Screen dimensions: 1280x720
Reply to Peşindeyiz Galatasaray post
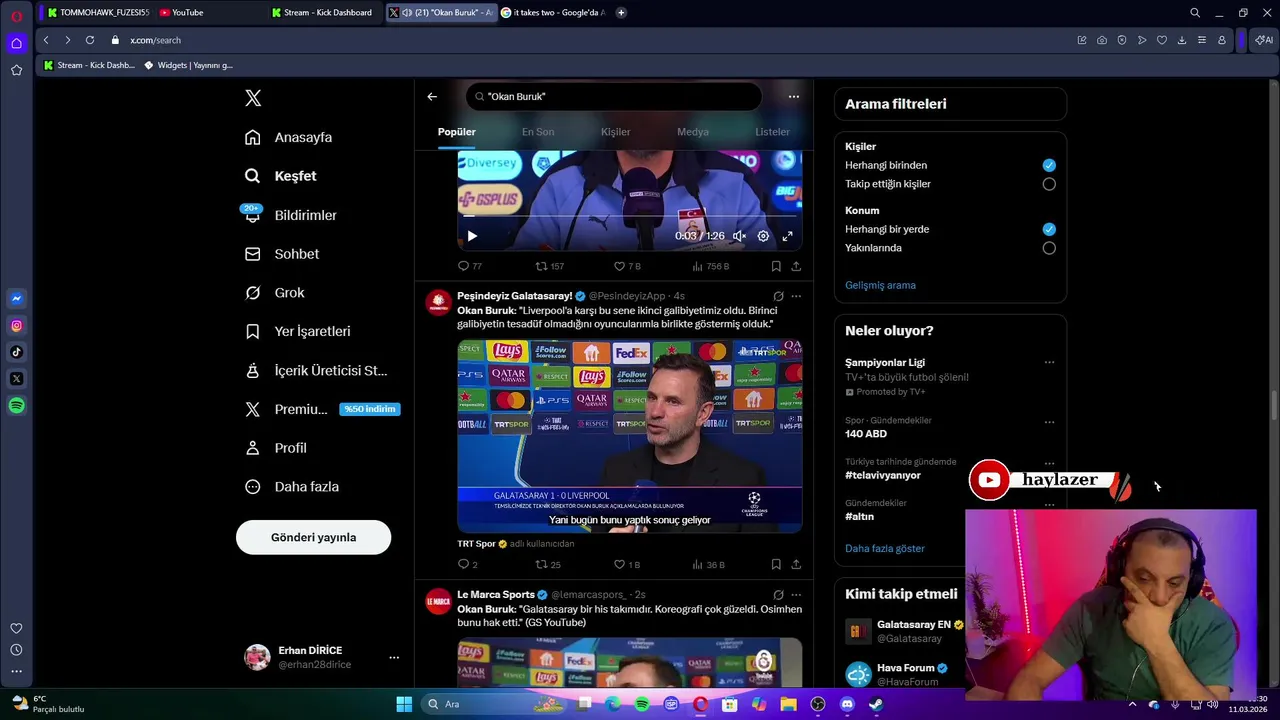[467, 564]
